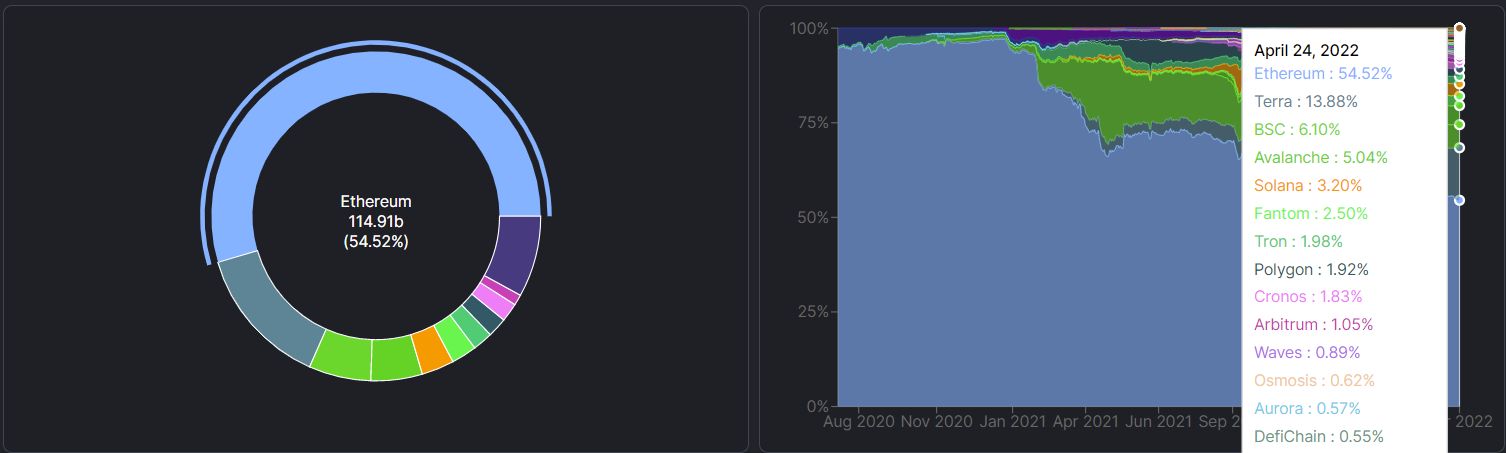Click the 50% y-axis label

812,217
